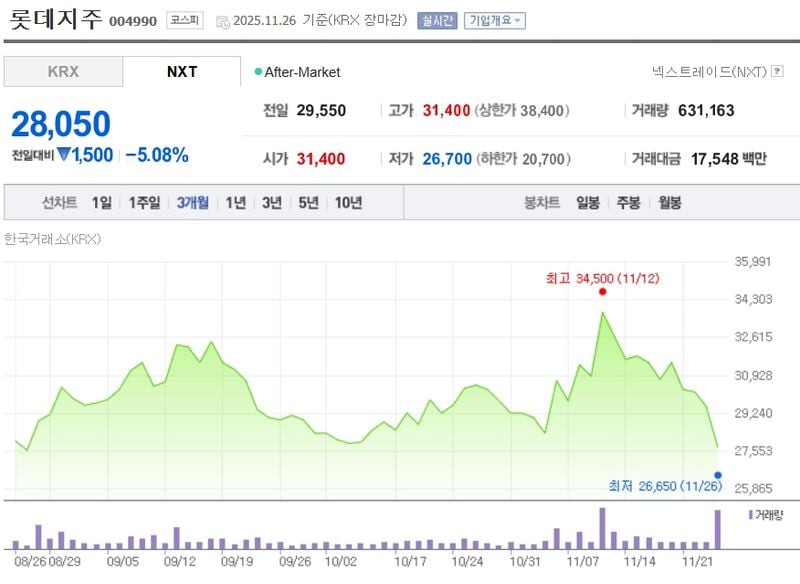Select the 1년 chart period
This screenshot has height=584, width=800.
coord(236,202)
